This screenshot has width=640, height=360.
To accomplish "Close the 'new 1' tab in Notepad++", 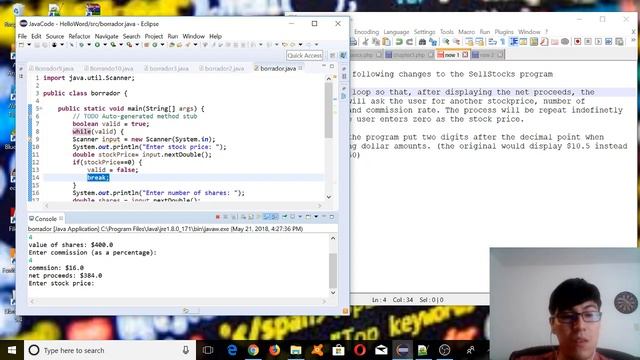I will [465, 55].
